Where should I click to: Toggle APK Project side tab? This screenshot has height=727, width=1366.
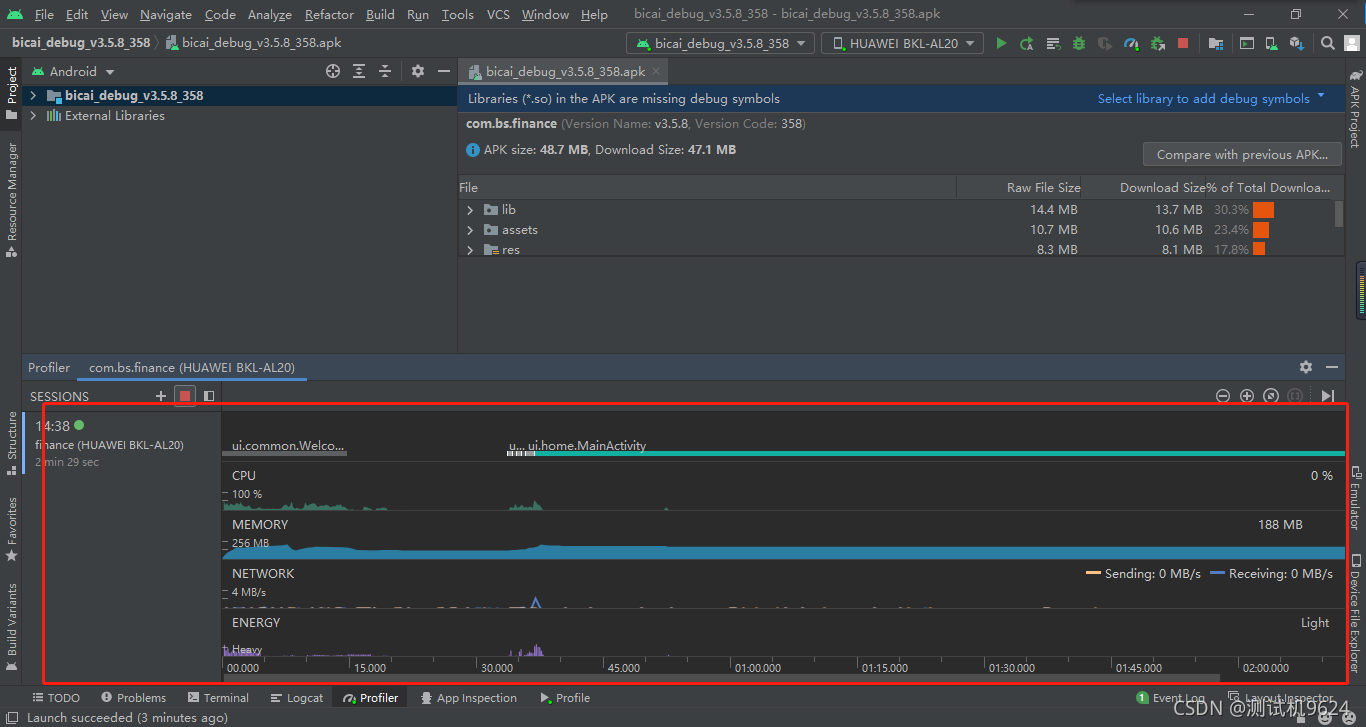[1355, 108]
